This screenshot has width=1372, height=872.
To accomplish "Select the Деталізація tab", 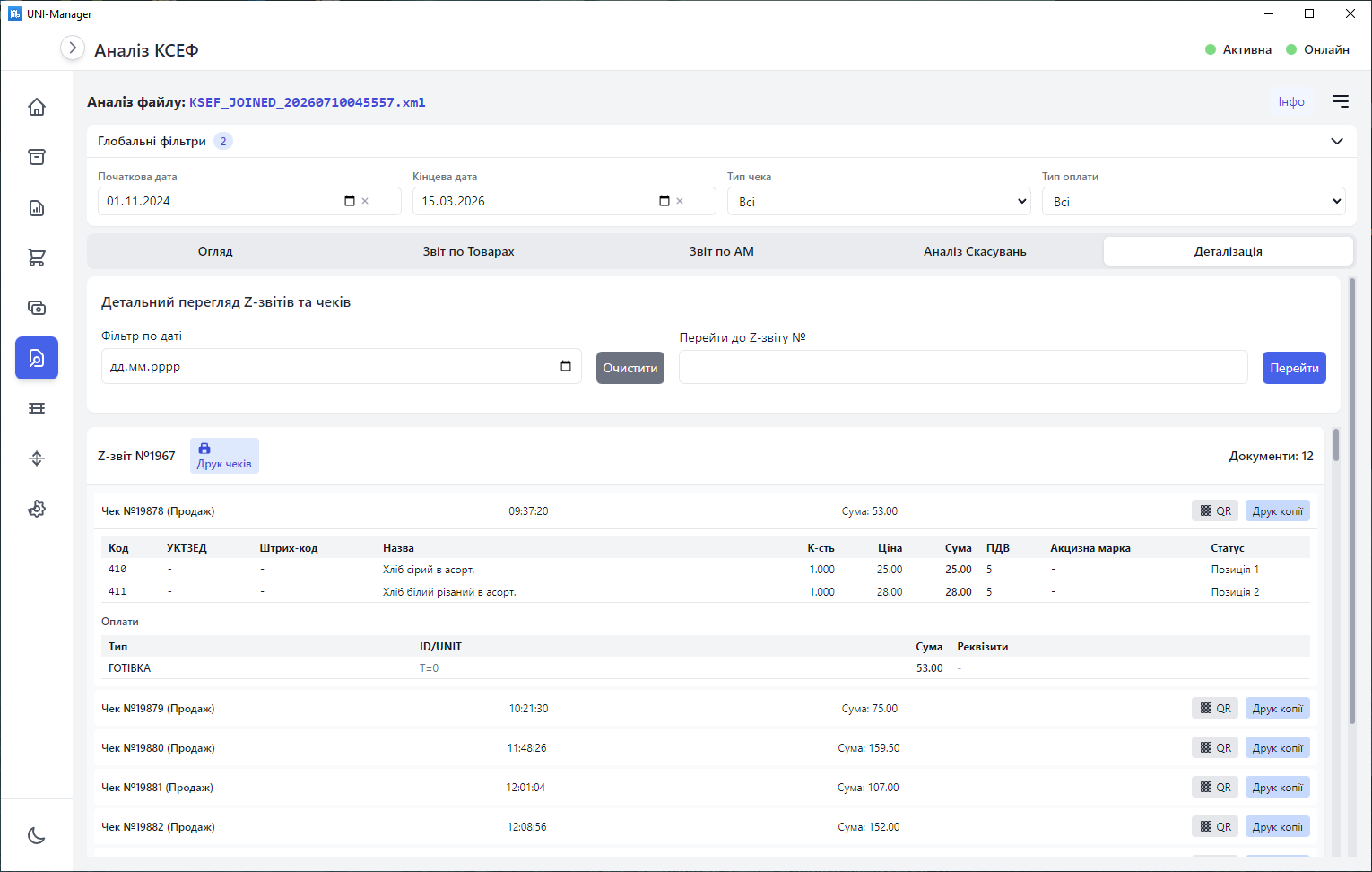I will point(1229,251).
